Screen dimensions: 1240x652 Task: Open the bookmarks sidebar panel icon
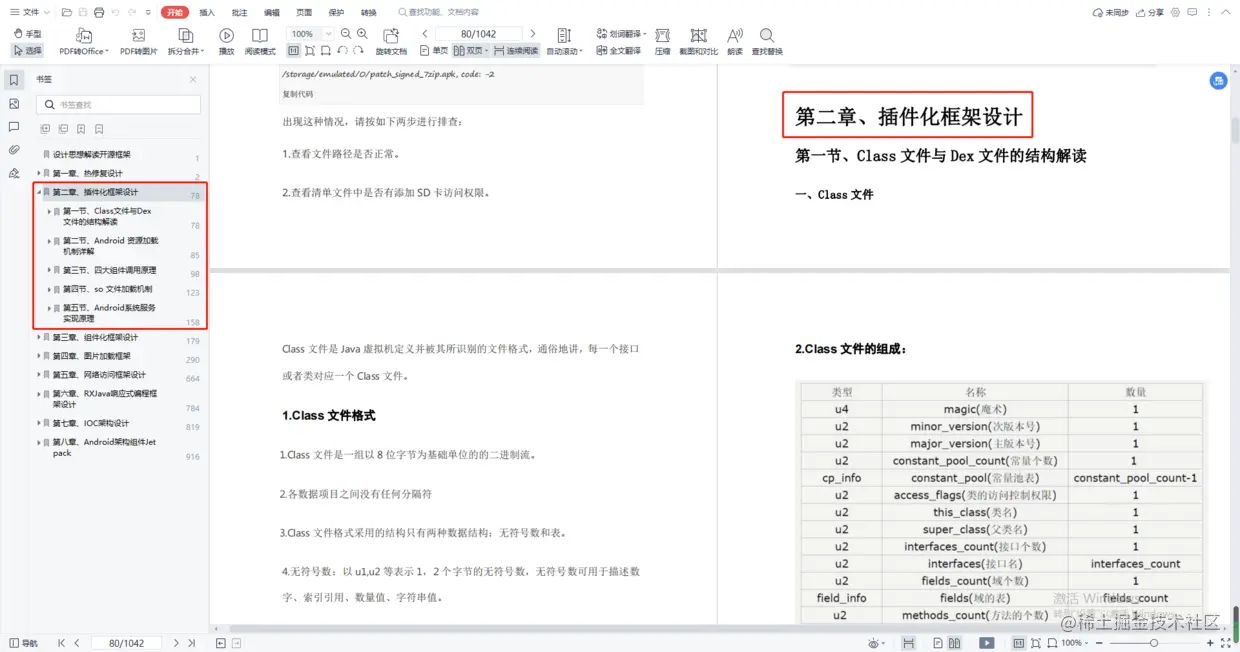pos(14,80)
